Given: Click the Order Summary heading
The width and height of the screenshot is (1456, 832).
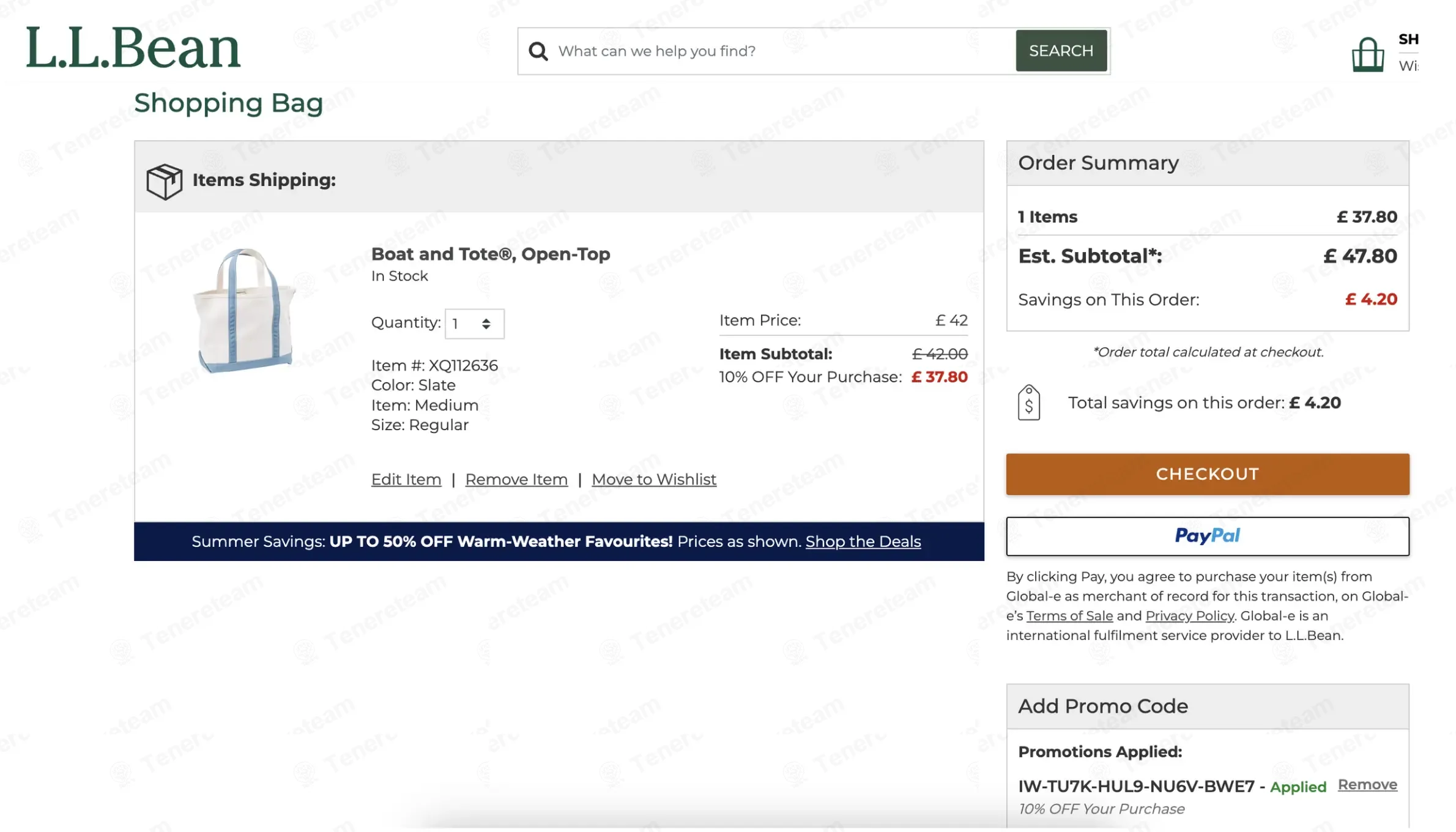Looking at the screenshot, I should (x=1098, y=163).
